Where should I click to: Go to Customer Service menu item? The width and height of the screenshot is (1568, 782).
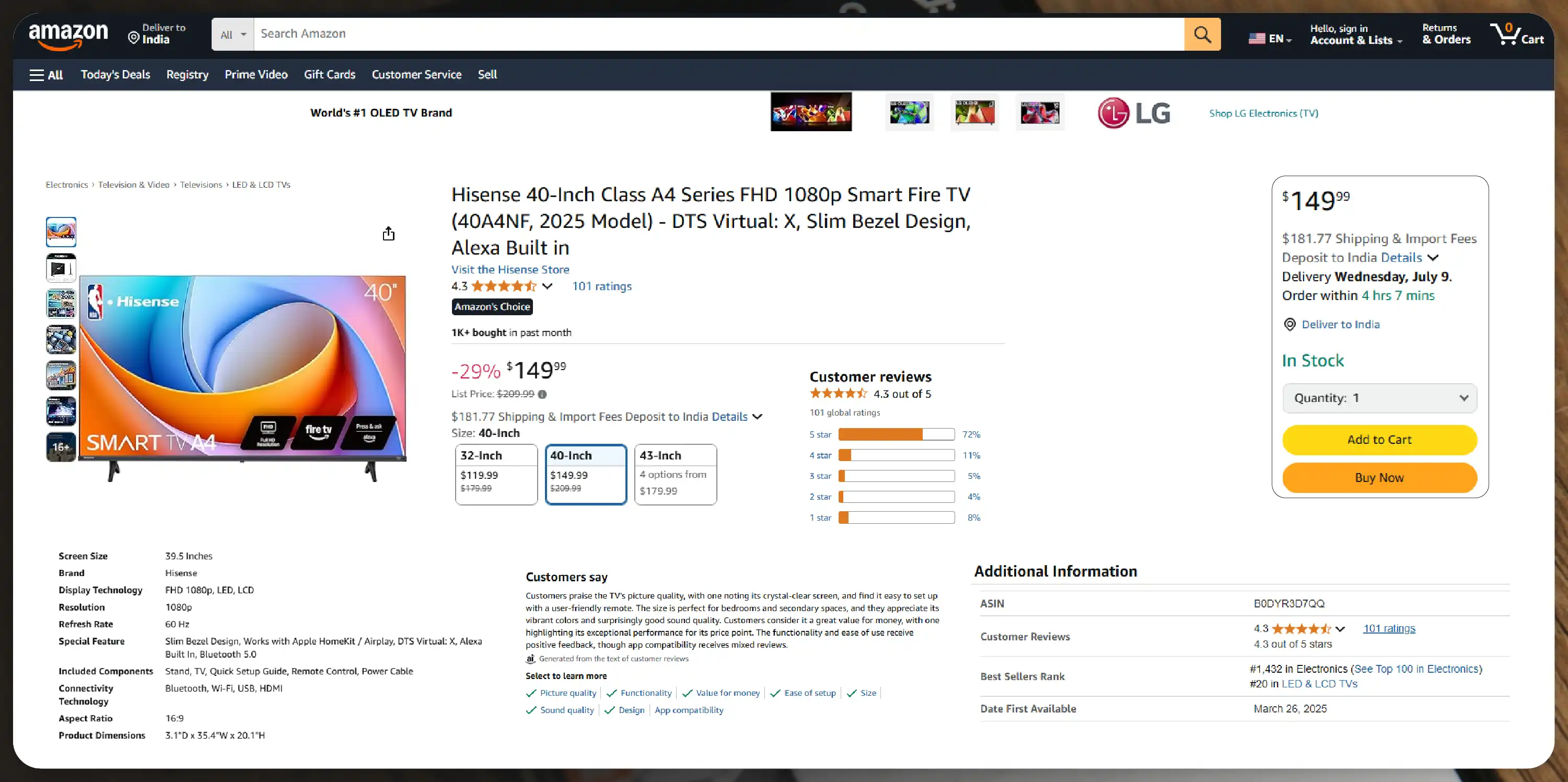pos(416,74)
